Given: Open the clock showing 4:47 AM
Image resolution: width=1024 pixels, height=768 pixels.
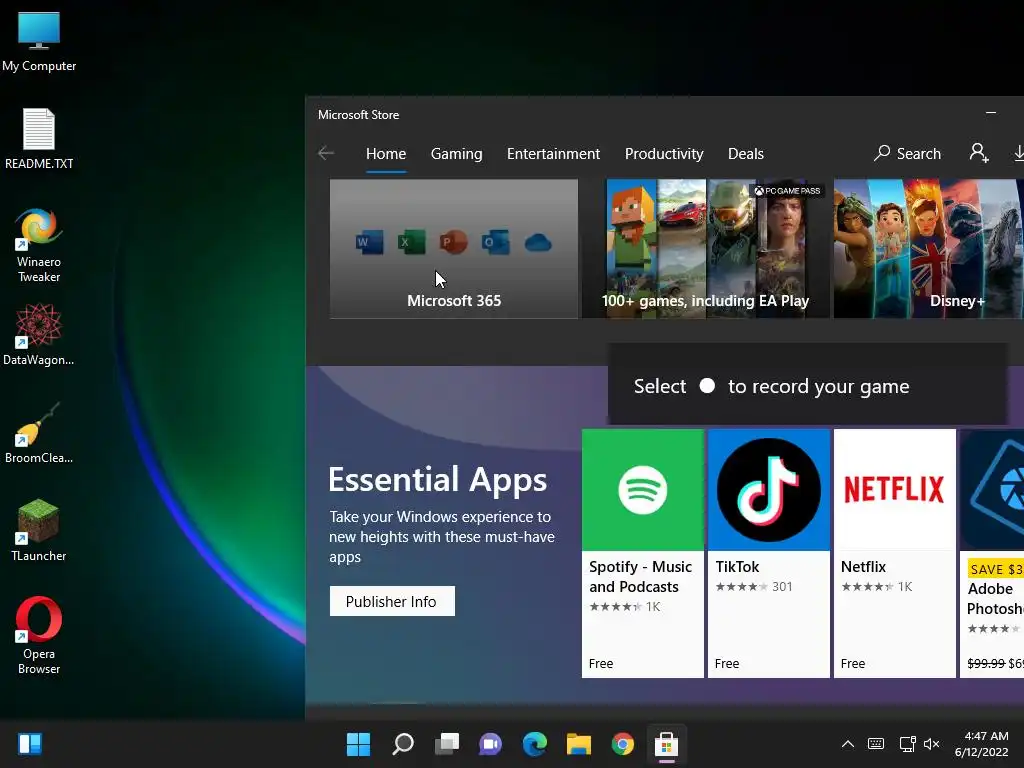Looking at the screenshot, I should (x=982, y=744).
